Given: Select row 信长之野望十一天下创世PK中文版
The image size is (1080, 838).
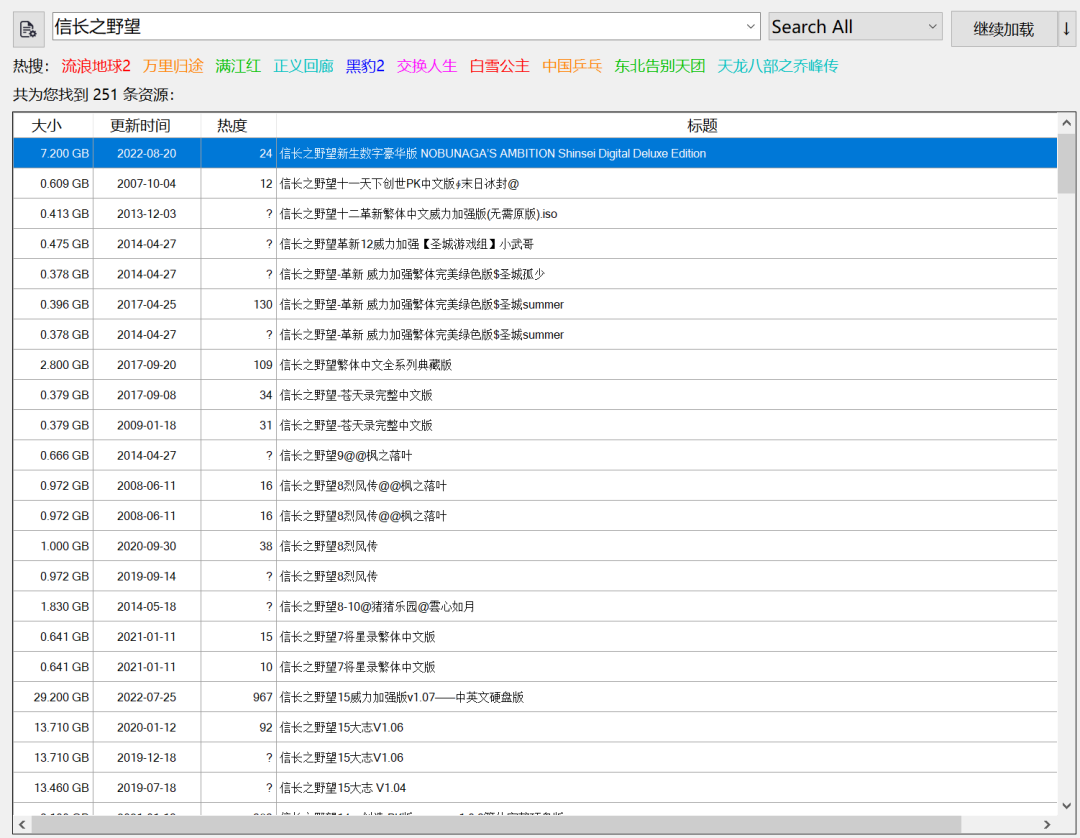Looking at the screenshot, I should point(535,184).
